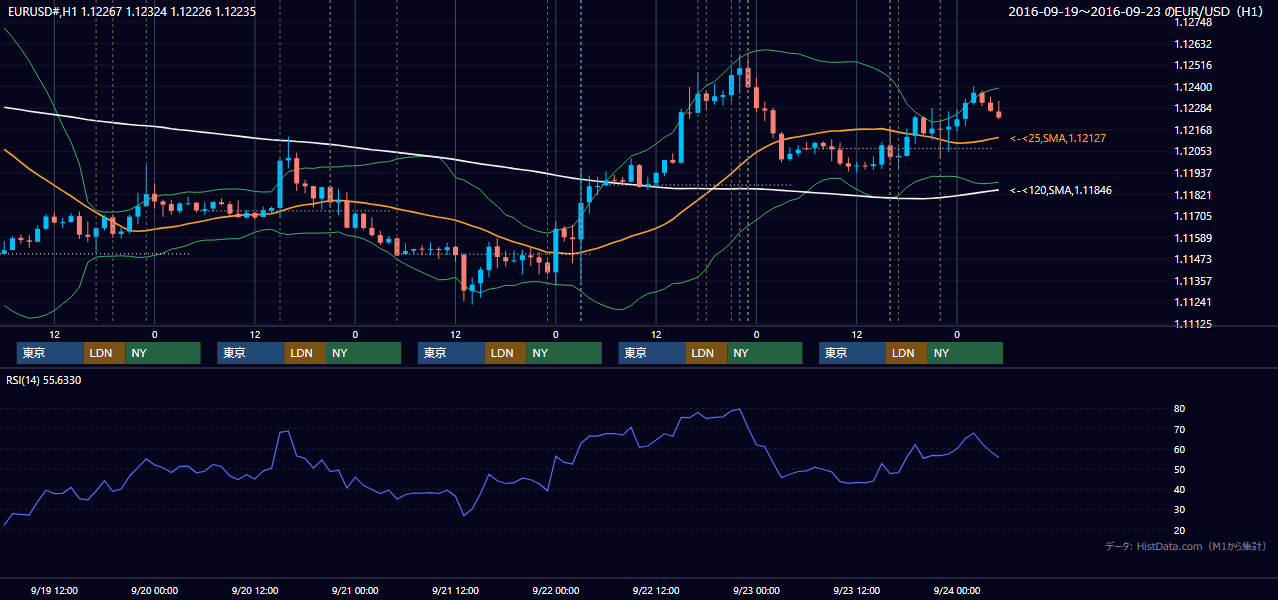Click RSI scale value 80
The width and height of the screenshot is (1278, 600).
pyautogui.click(x=1180, y=409)
